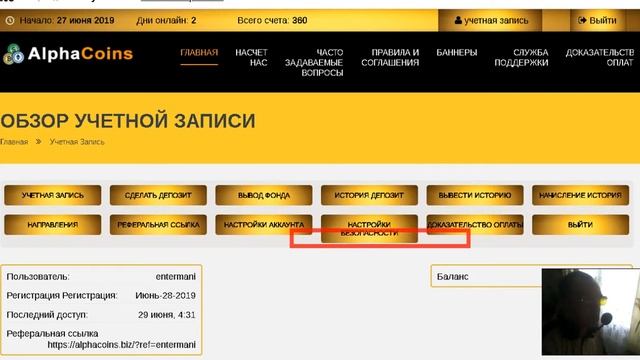
Task: Click РЕФЕРАЛЬНАЯ ССЫЛКА button
Action: [158, 224]
